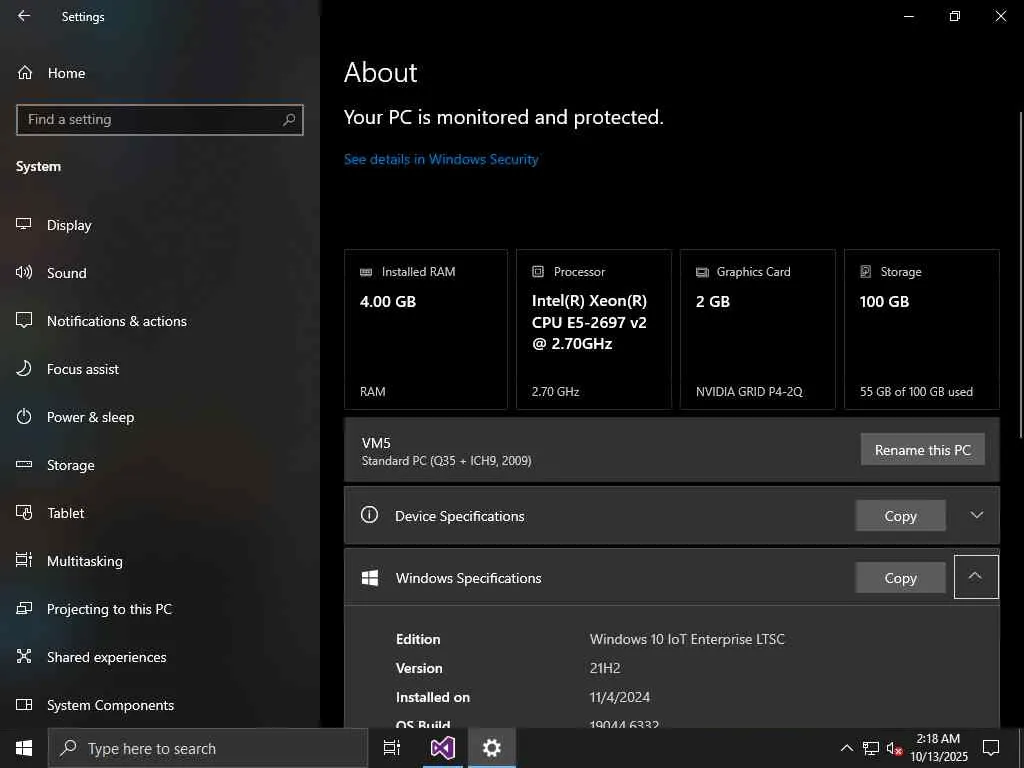
Task: Click the magnifier icon in Find a setting
Action: click(x=289, y=120)
